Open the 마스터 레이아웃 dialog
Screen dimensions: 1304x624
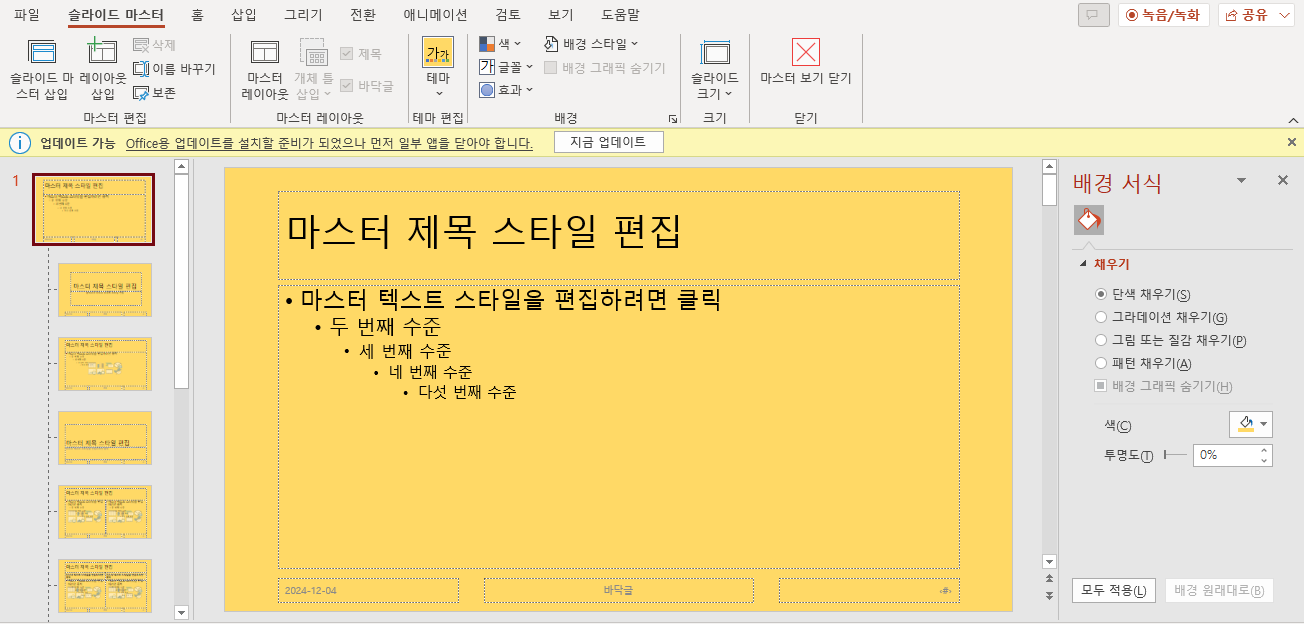coord(265,70)
